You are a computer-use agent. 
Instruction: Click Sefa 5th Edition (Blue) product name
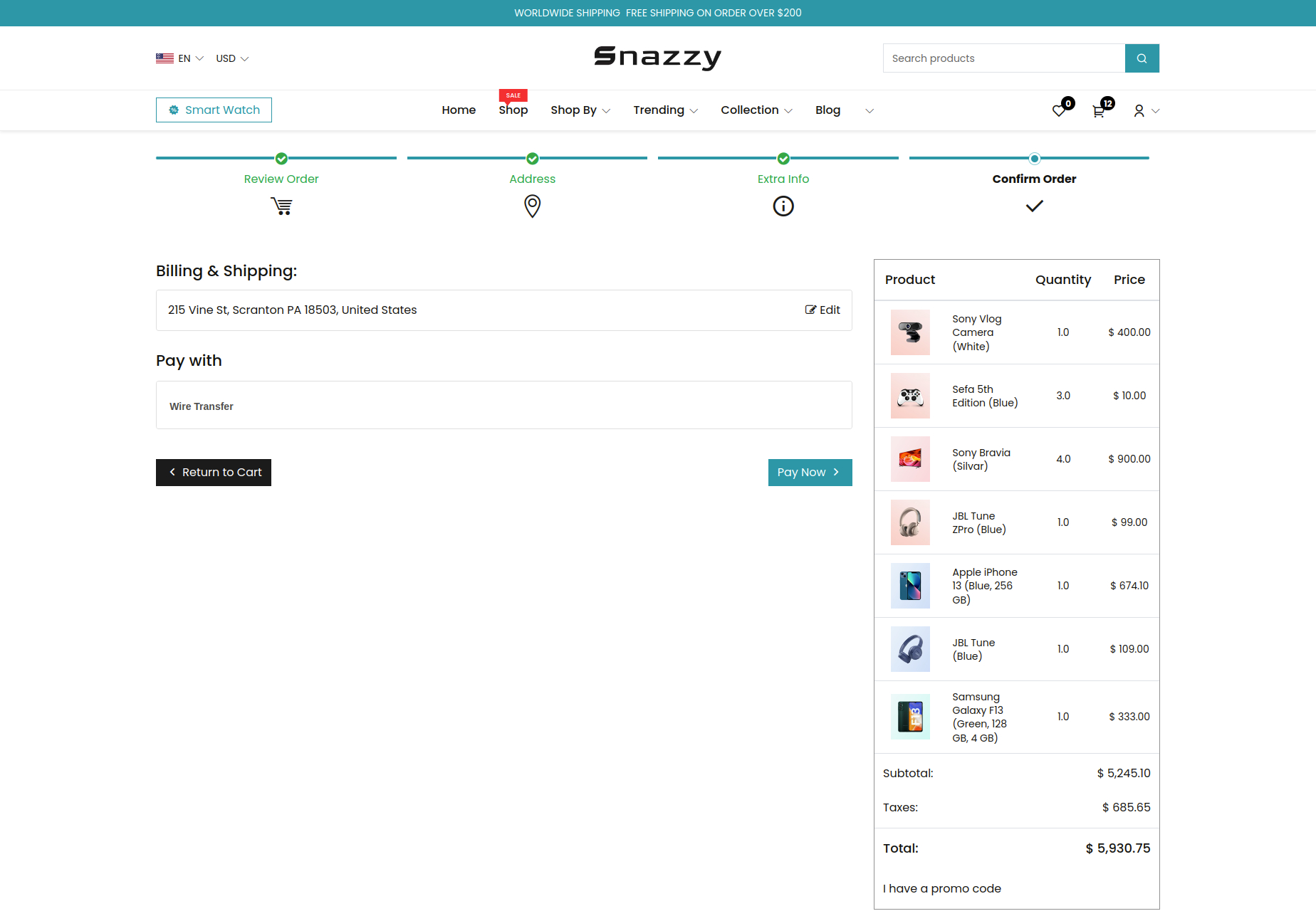coord(985,396)
